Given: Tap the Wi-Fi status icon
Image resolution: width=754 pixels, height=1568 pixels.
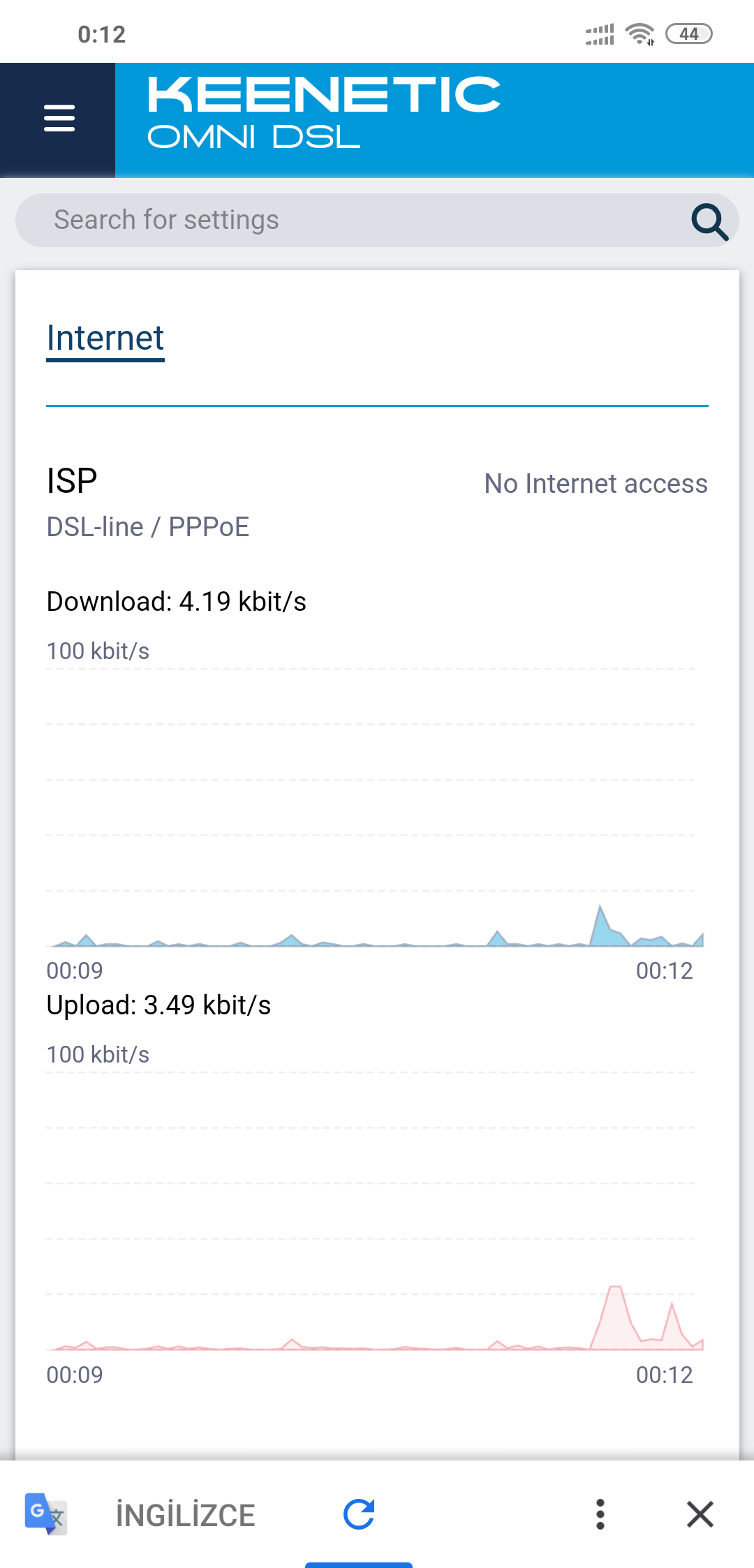Looking at the screenshot, I should [x=640, y=34].
